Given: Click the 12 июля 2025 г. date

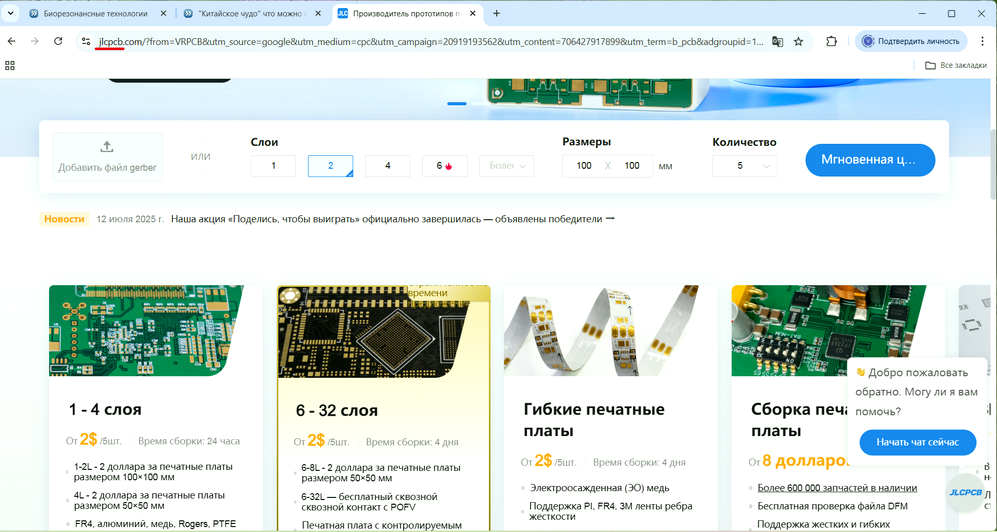Looking at the screenshot, I should point(130,219).
